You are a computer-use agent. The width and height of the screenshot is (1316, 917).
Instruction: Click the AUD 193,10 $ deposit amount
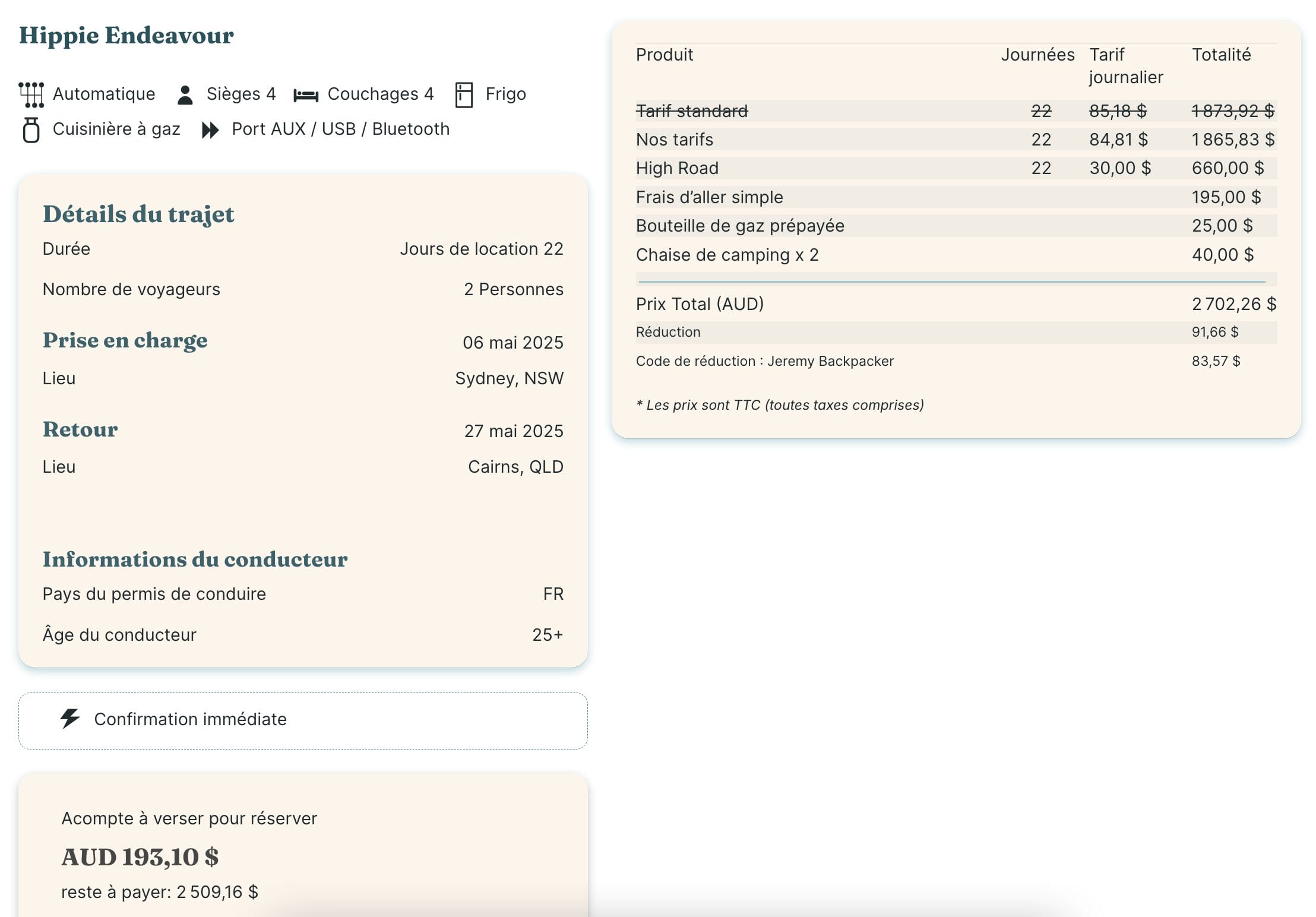(x=140, y=857)
